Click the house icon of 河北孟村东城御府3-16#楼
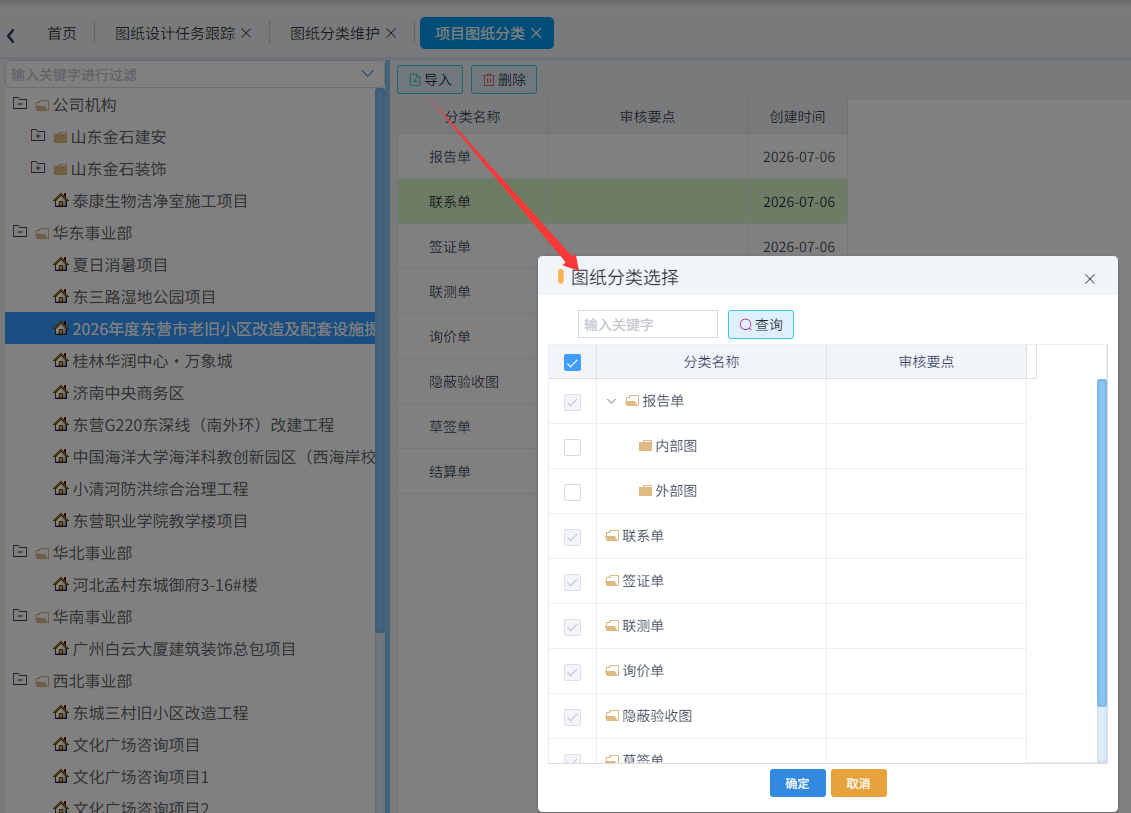Screen dimensions: 1131x813 [61, 584]
